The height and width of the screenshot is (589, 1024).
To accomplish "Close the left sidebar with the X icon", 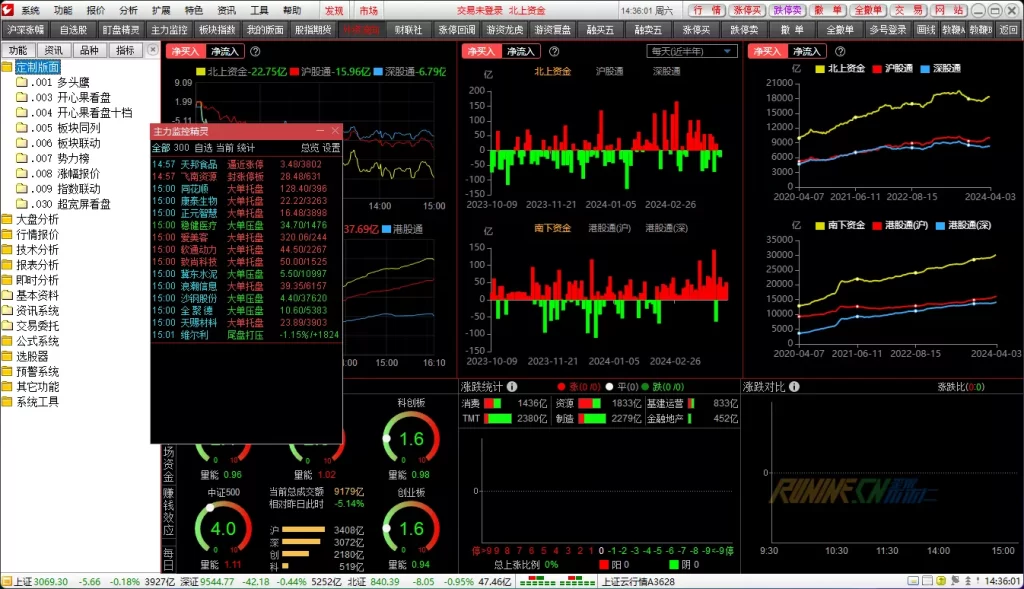I will coord(152,49).
